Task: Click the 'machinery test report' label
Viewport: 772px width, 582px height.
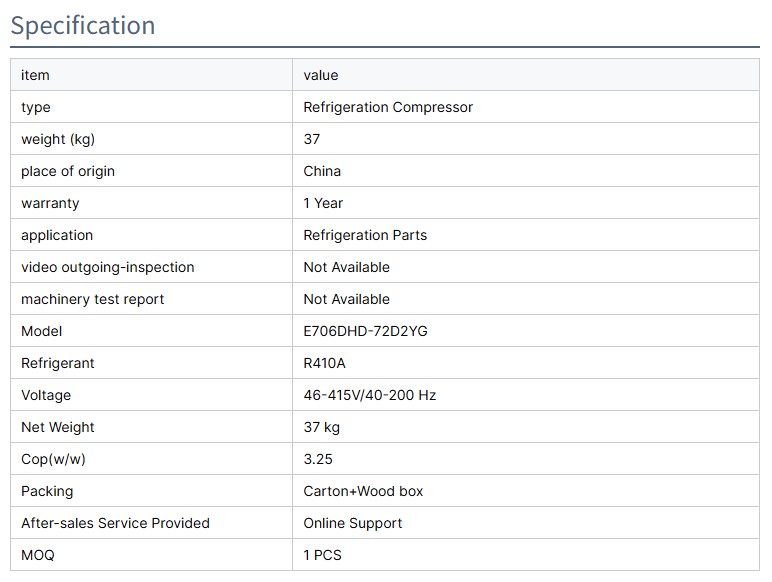Action: click(93, 299)
